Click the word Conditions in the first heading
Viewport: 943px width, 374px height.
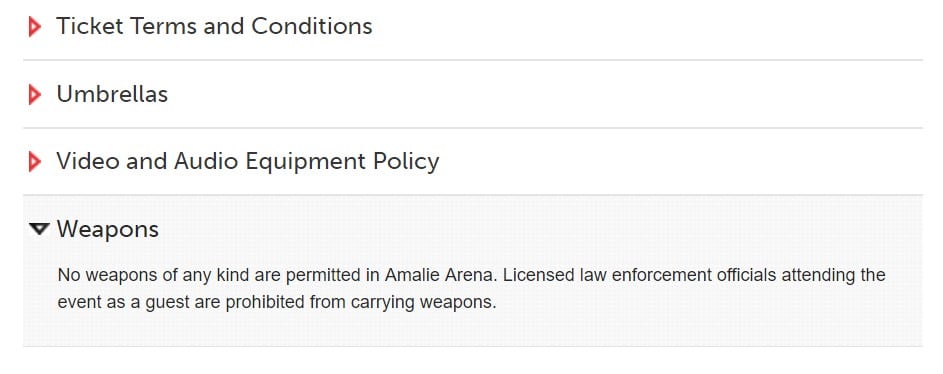[x=312, y=26]
